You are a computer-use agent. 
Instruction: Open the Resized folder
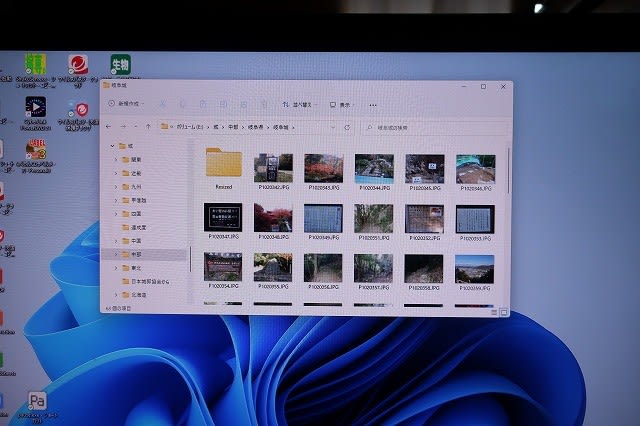[224, 165]
